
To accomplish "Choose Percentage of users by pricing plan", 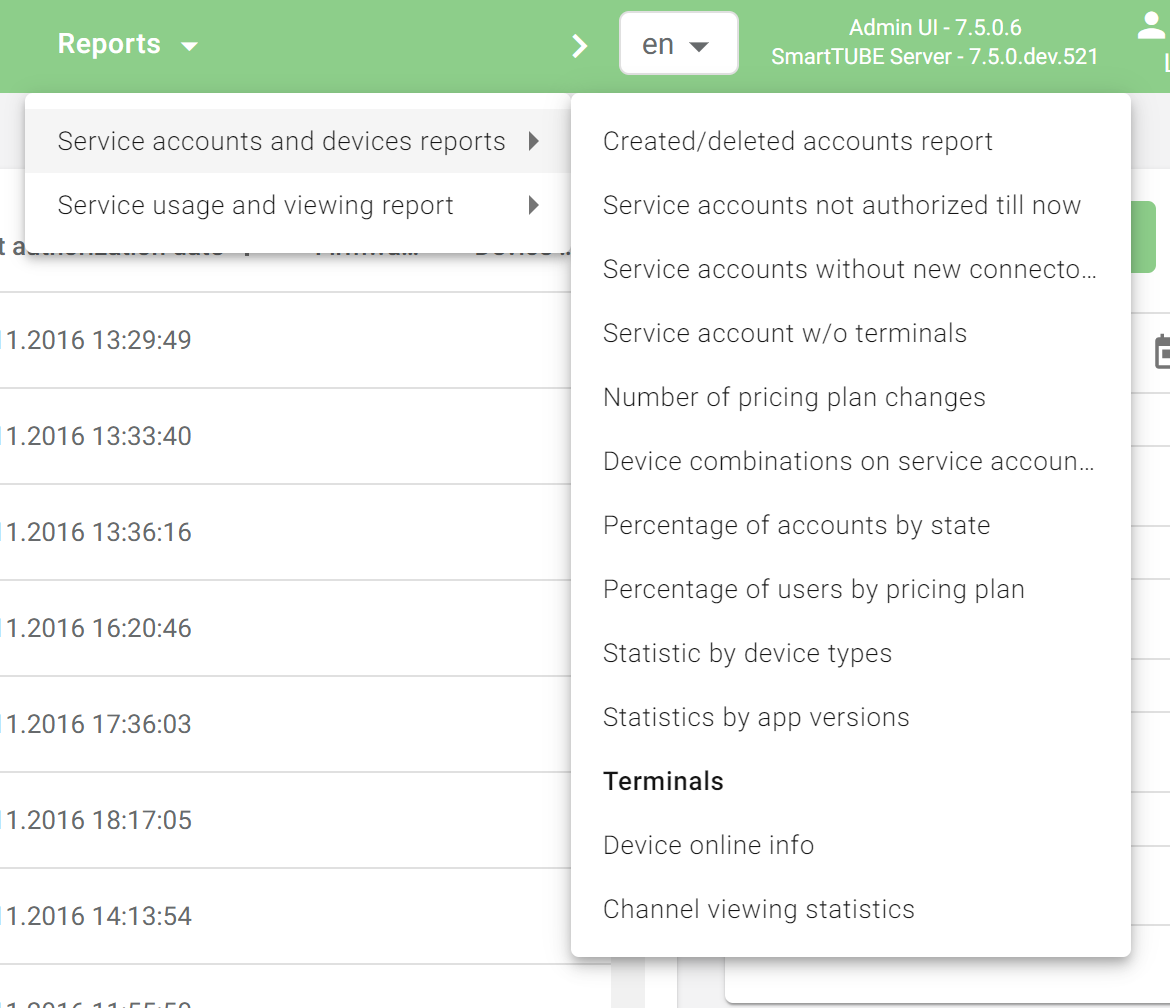I will pyautogui.click(x=851, y=590).
